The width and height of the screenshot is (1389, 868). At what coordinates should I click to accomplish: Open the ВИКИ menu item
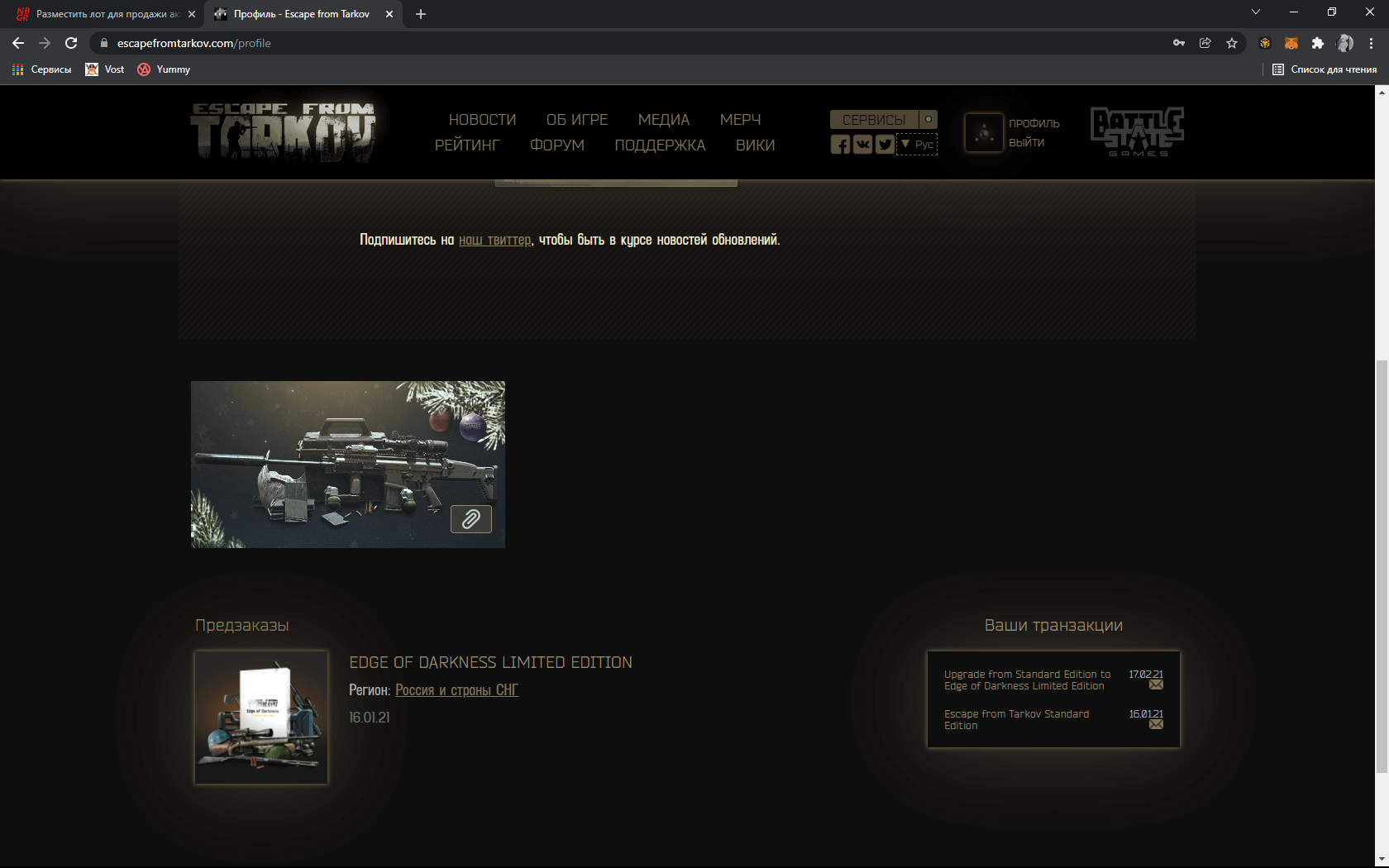(x=756, y=145)
